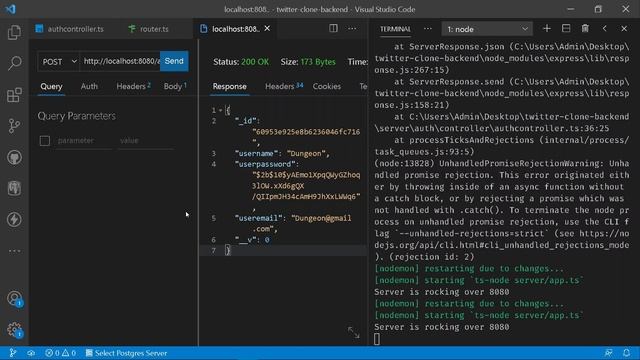640x360 pixels.
Task: Open the Search view in activity bar
Action: (14, 63)
